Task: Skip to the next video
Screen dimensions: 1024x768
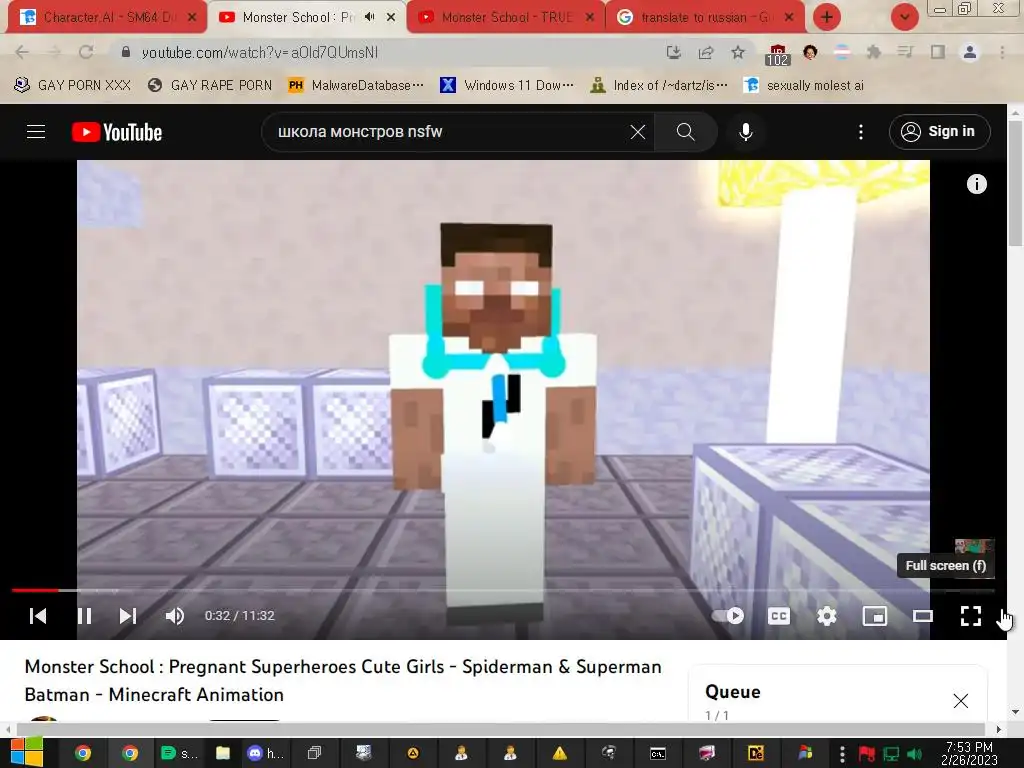Action: click(128, 616)
